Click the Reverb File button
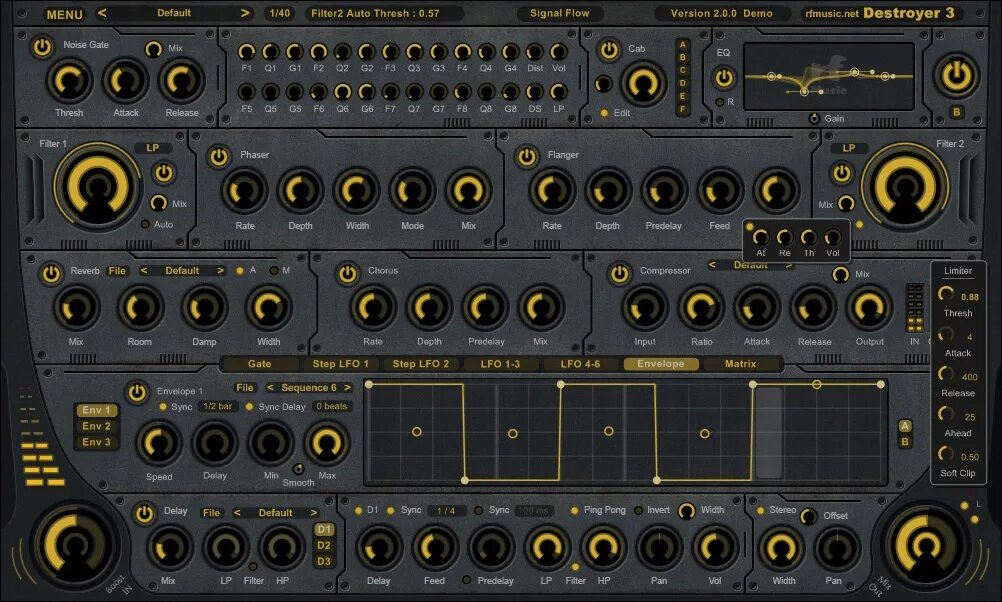1002x602 pixels. (x=117, y=271)
